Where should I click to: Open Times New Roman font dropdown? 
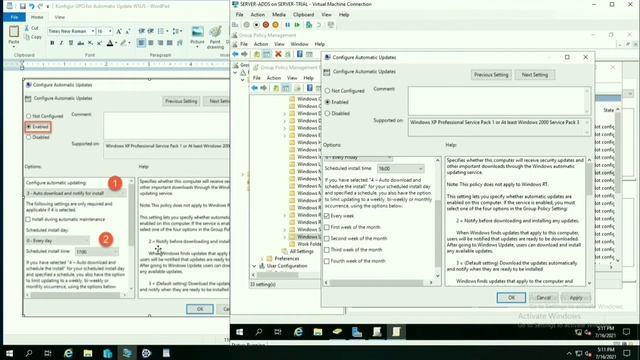[x=93, y=31]
